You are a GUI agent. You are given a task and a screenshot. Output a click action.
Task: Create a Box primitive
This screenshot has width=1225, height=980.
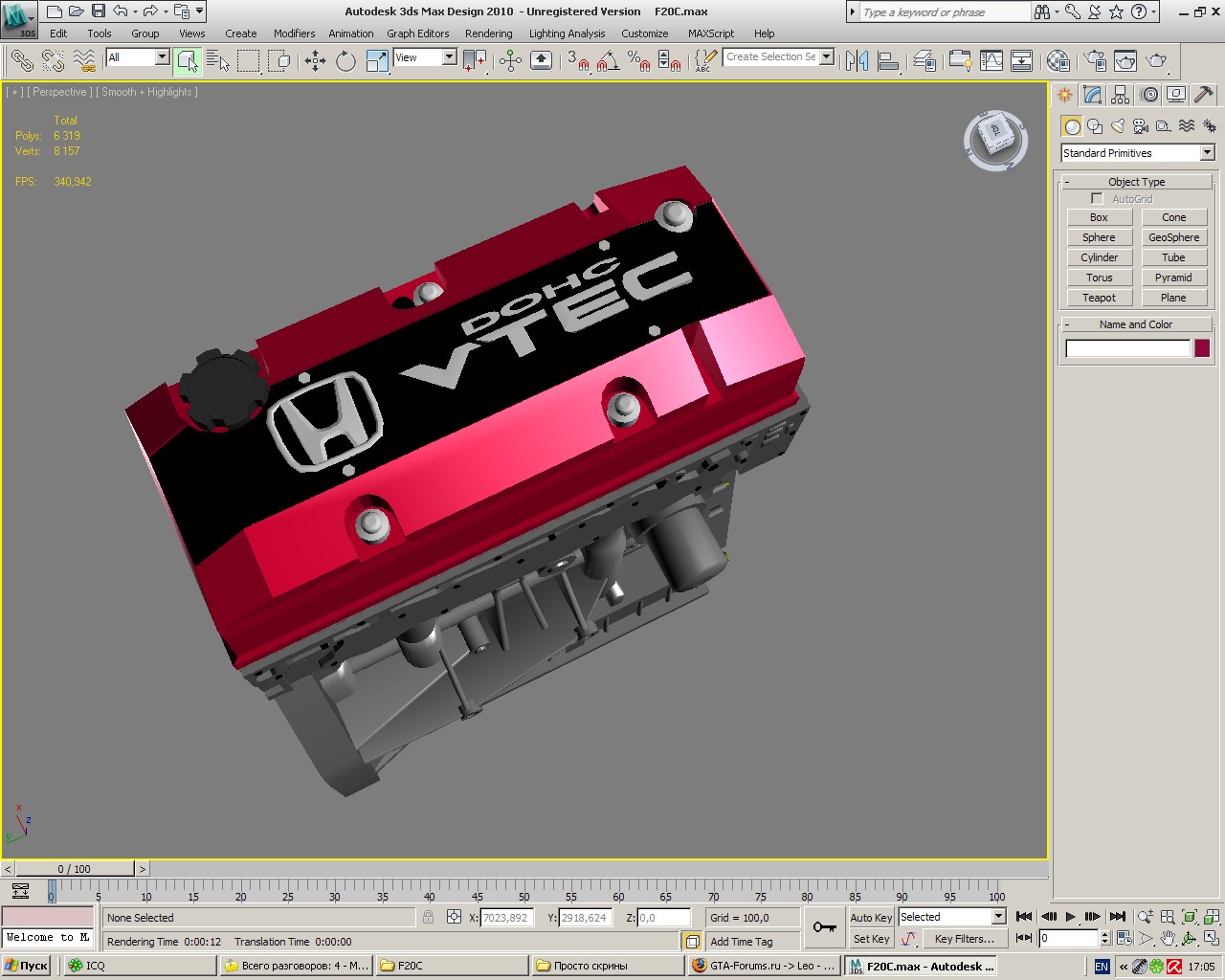tap(1099, 217)
